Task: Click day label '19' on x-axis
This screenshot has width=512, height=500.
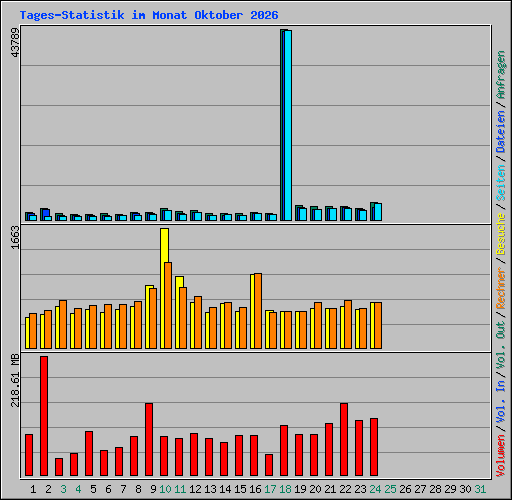Action: click(x=300, y=489)
